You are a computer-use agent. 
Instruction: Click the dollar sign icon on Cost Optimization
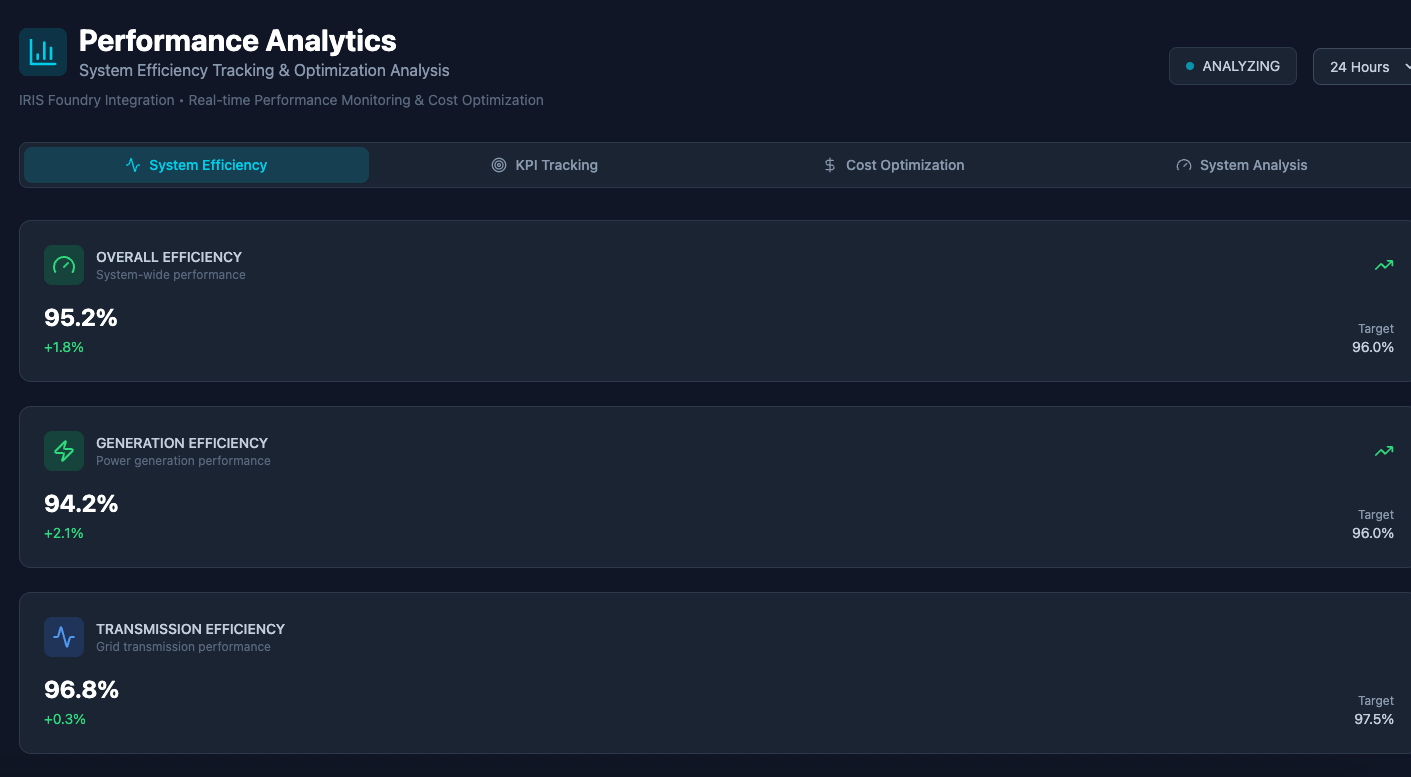(829, 165)
